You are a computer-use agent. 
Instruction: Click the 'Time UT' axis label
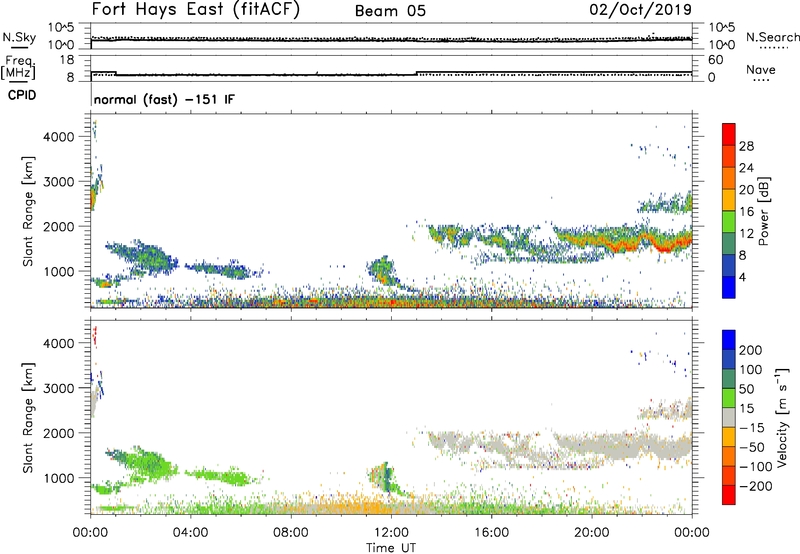click(391, 548)
